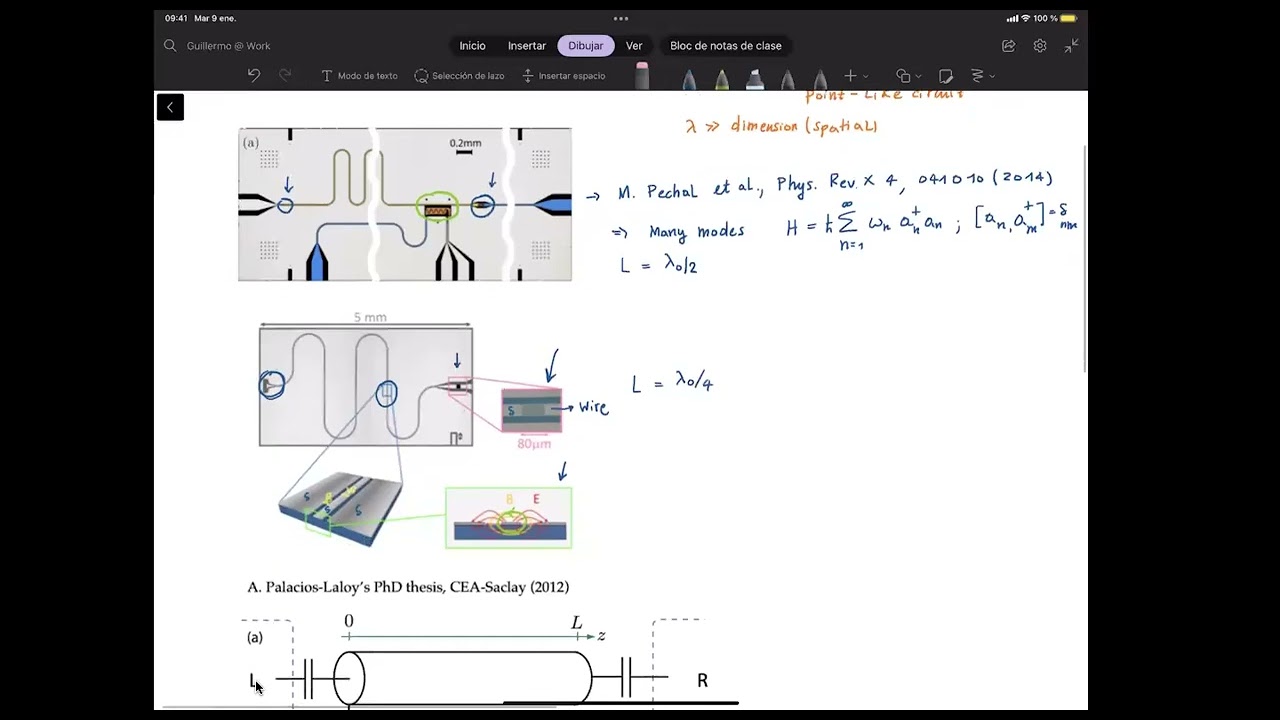Select the highlighter marker tool
Screen dimensions: 1280x720
[x=755, y=78]
